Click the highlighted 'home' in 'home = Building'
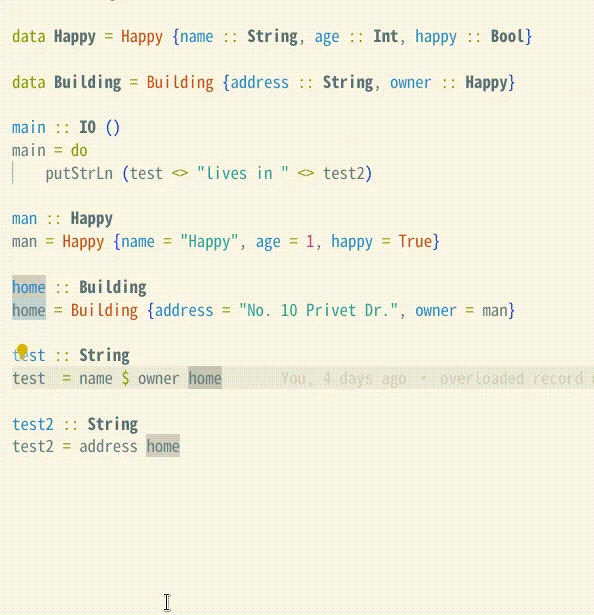 coord(29,310)
